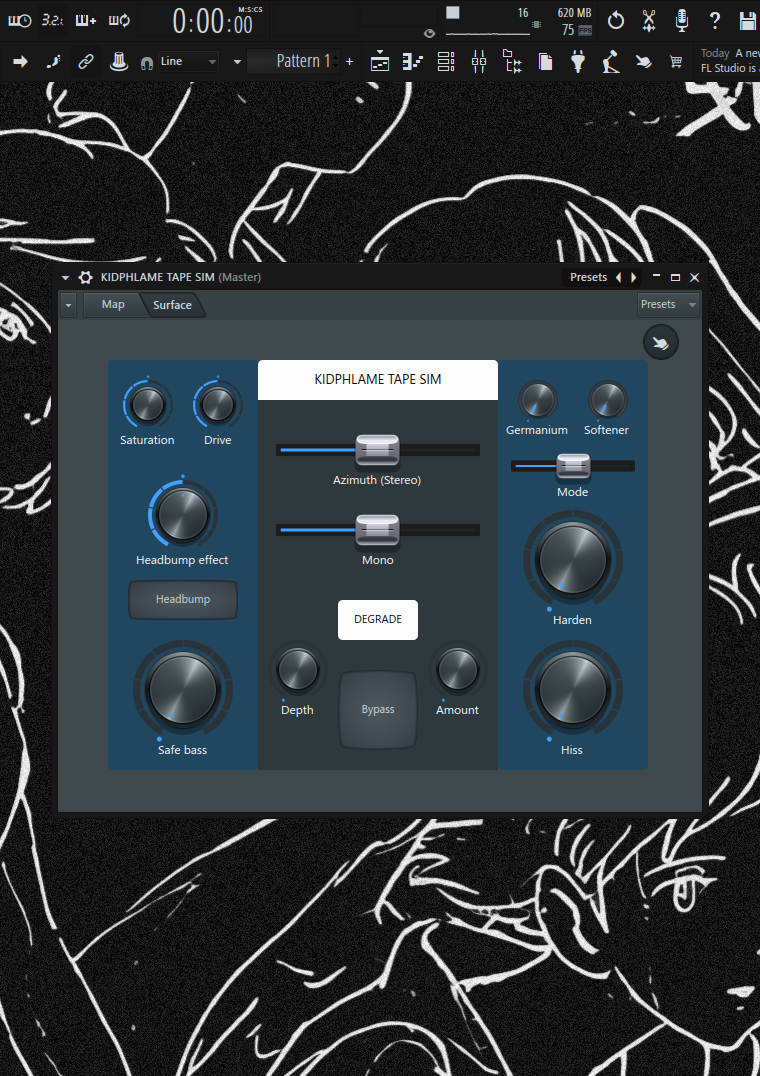Click the KIDPHLAME TAPE SIM header label
The height and width of the screenshot is (1076, 760).
pyautogui.click(x=378, y=380)
